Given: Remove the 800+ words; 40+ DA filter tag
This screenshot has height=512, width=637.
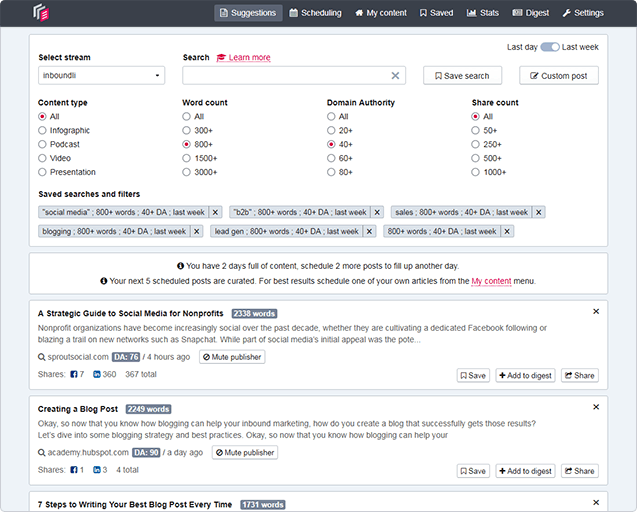Looking at the screenshot, I should tap(507, 231).
